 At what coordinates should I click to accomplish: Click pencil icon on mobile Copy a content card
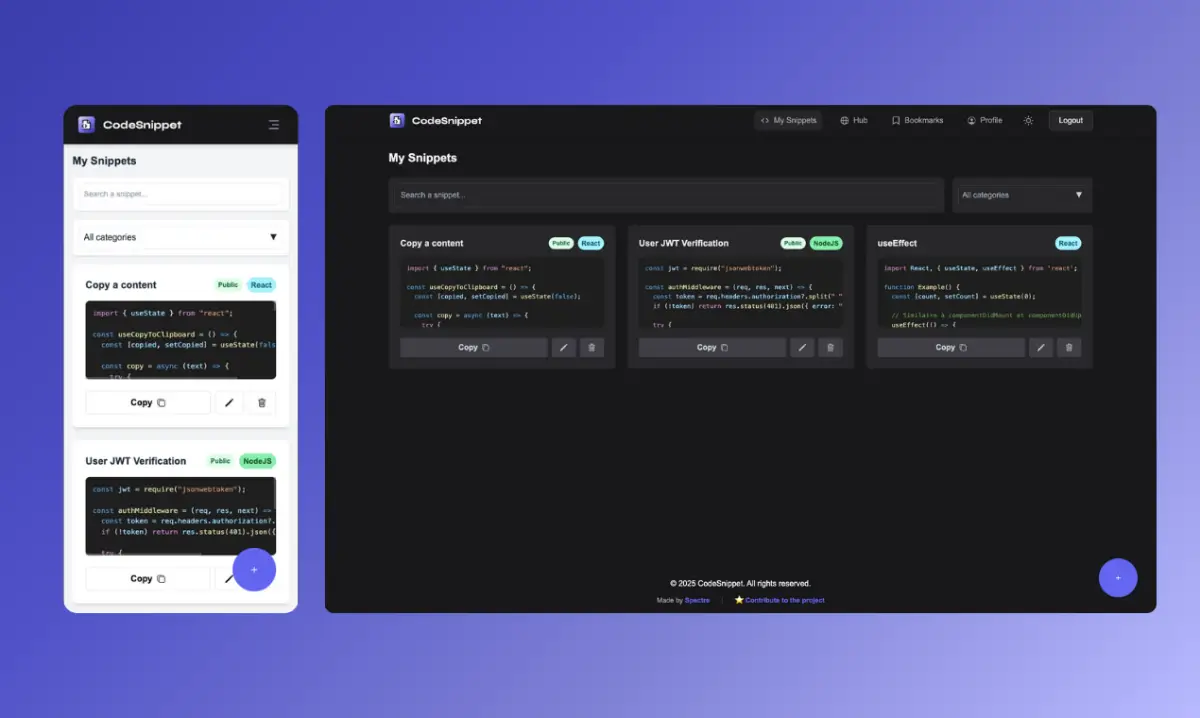coord(230,403)
